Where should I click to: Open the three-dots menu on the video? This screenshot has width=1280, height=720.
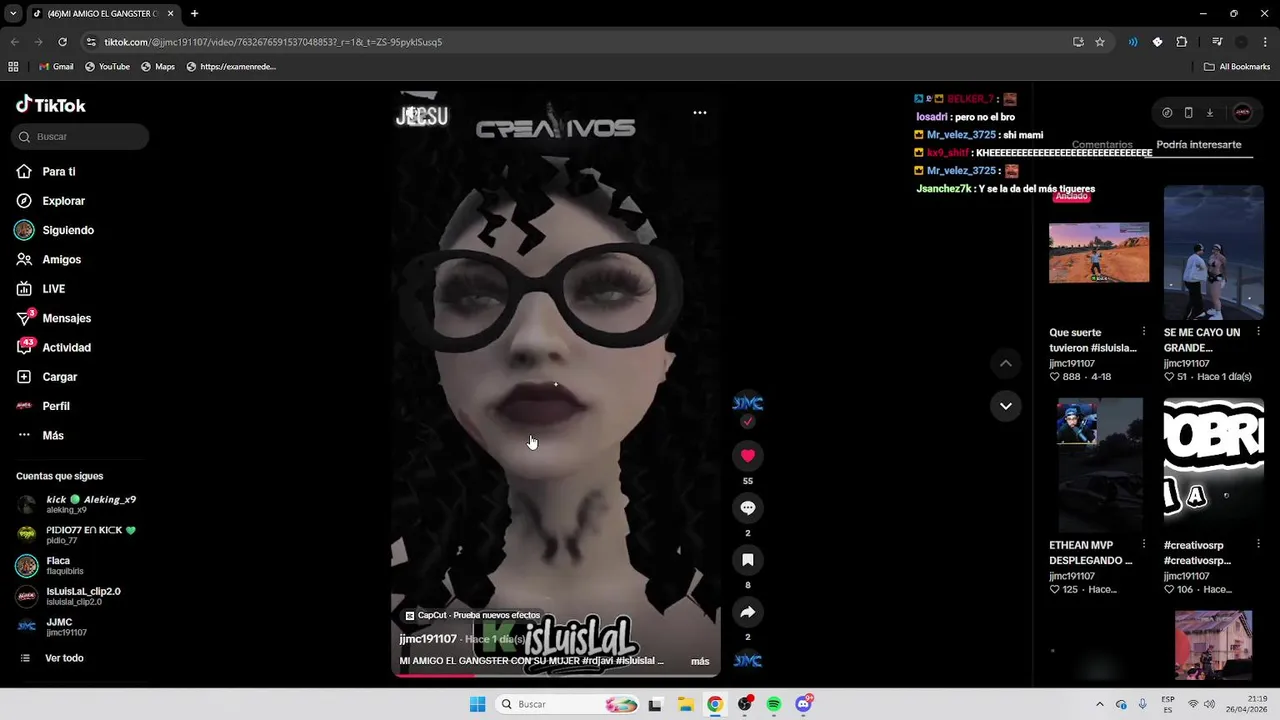point(700,112)
